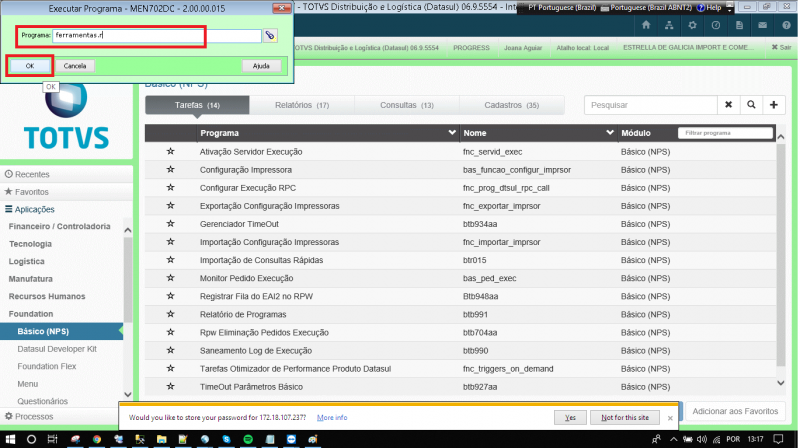This screenshot has width=800, height=448.
Task: Click into the Programa input field
Action: point(157,35)
